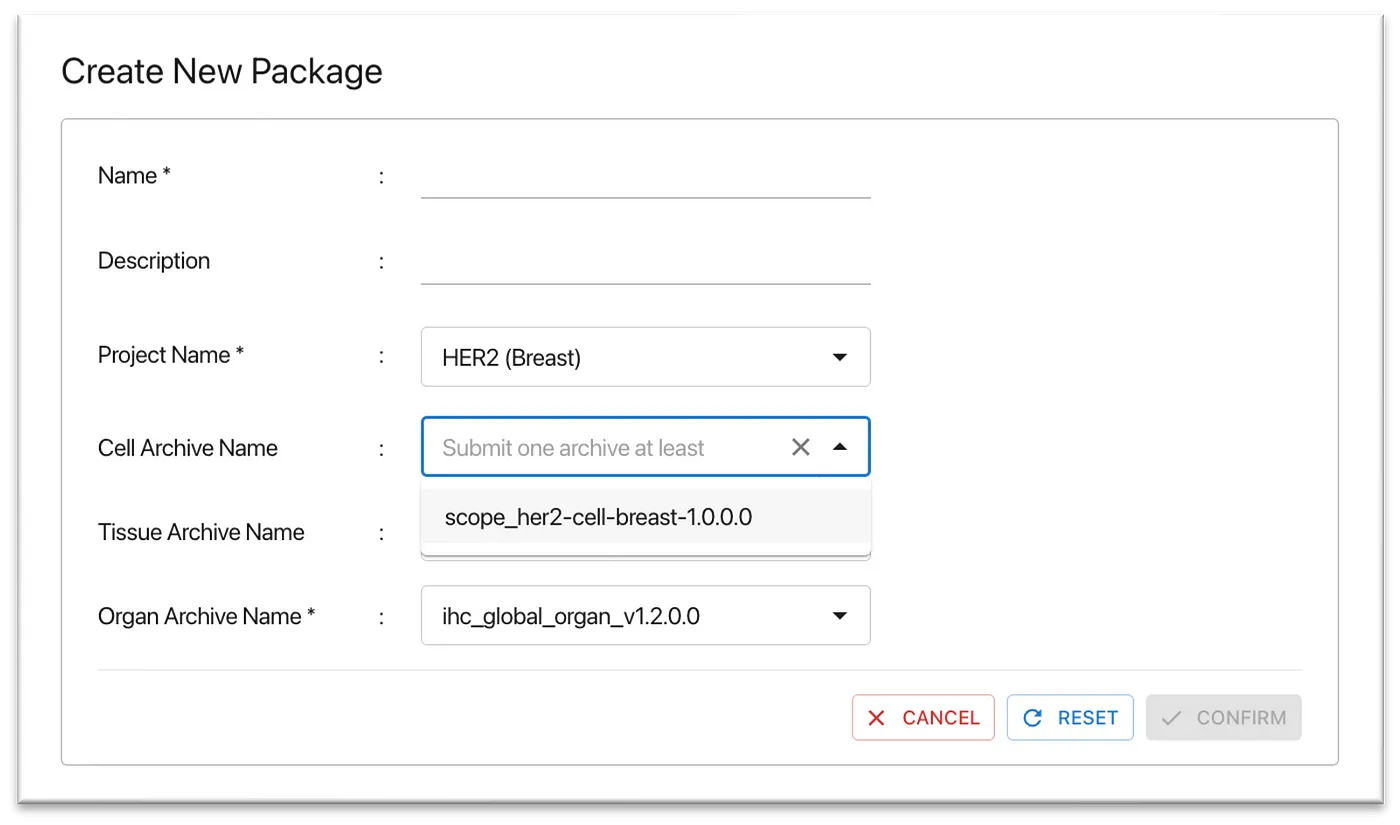Collapse the Cell Archive Name dropdown arrow
This screenshot has width=1400, height=825.
click(840, 447)
